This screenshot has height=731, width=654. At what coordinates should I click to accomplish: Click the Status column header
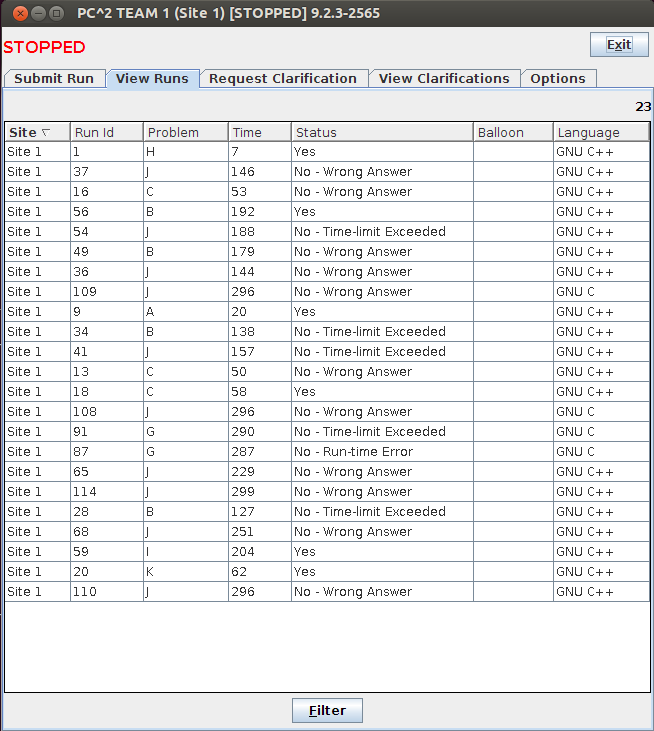tap(381, 132)
